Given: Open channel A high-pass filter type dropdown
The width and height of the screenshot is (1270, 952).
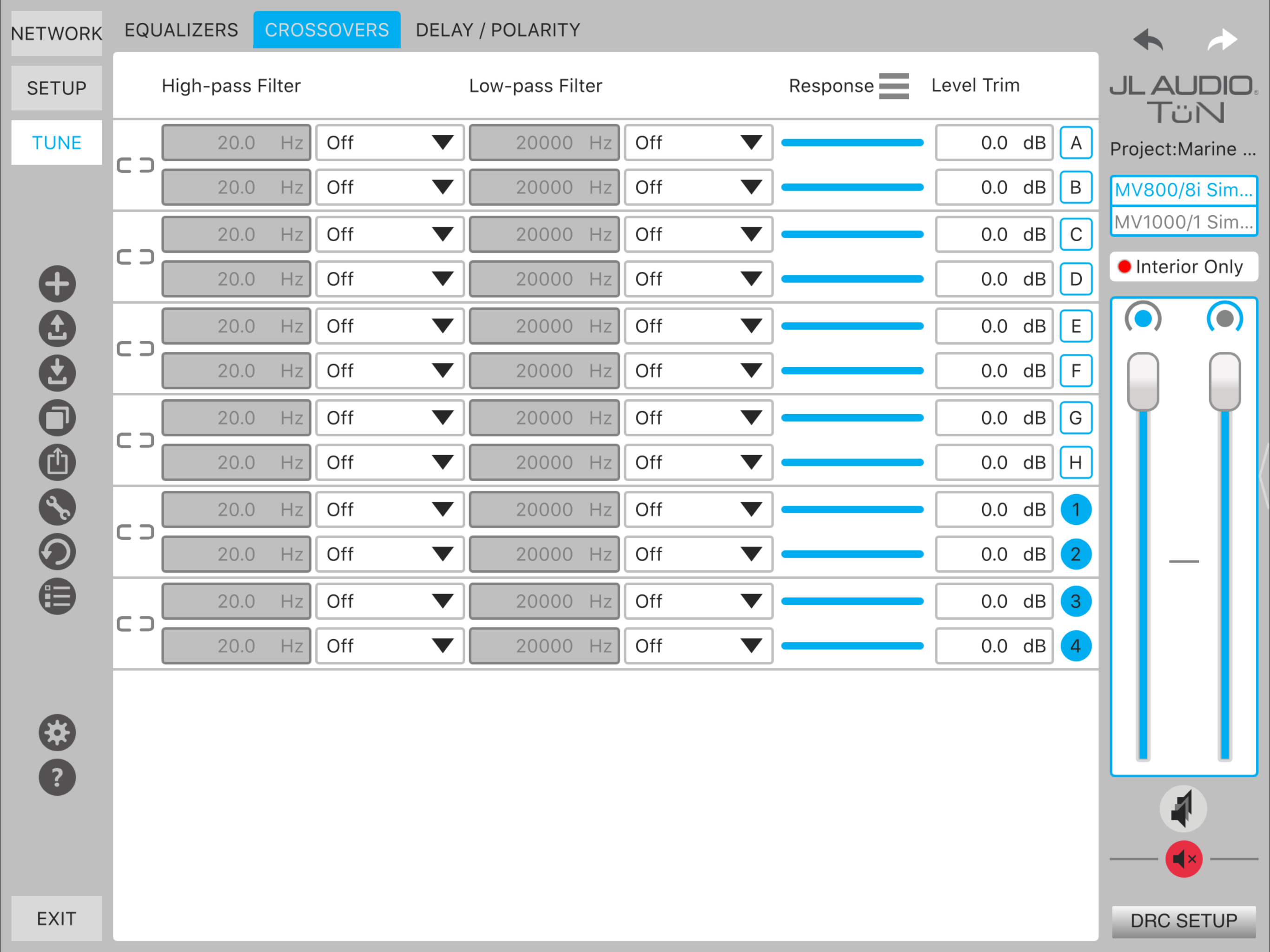Looking at the screenshot, I should pyautogui.click(x=390, y=142).
